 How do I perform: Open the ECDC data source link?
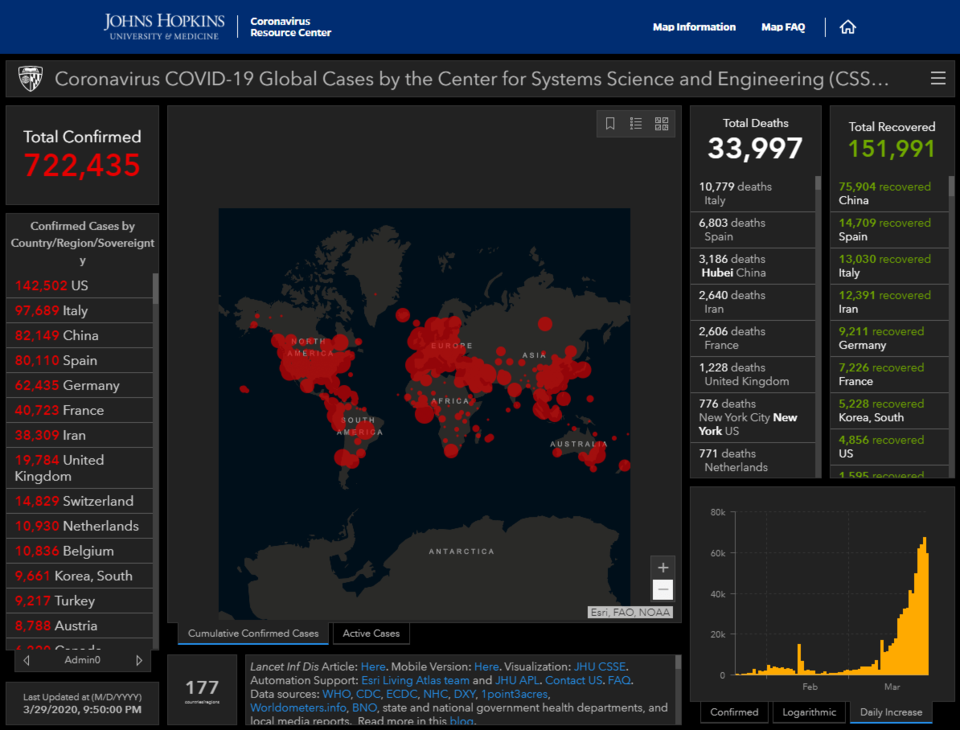click(402, 694)
